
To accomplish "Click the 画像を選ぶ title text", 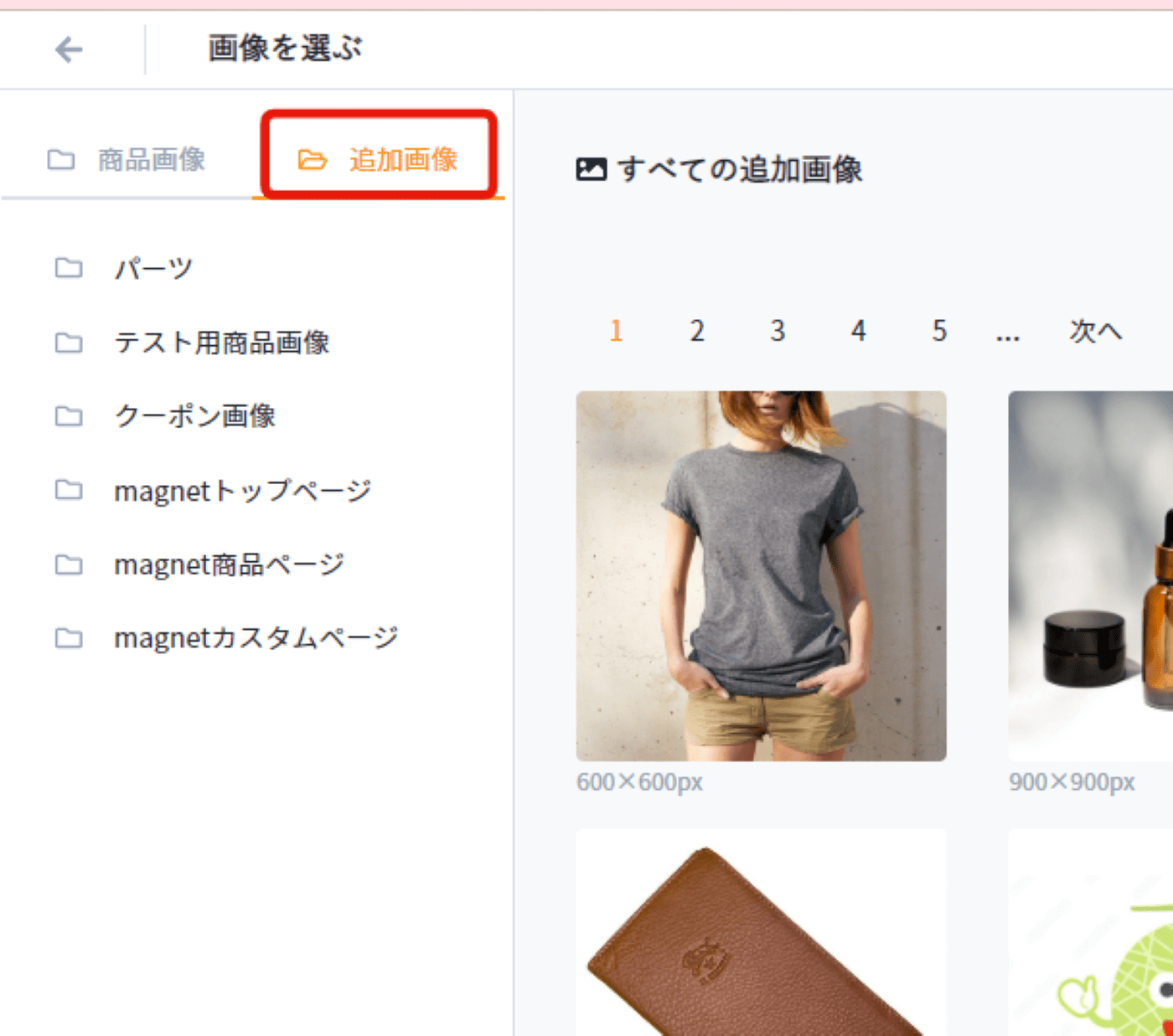I will coord(285,49).
